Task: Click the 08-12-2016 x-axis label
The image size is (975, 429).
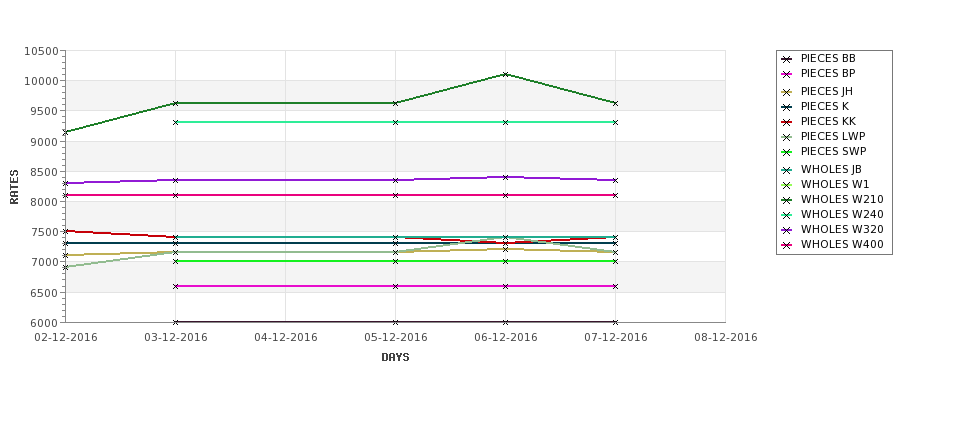Action: coord(725,337)
